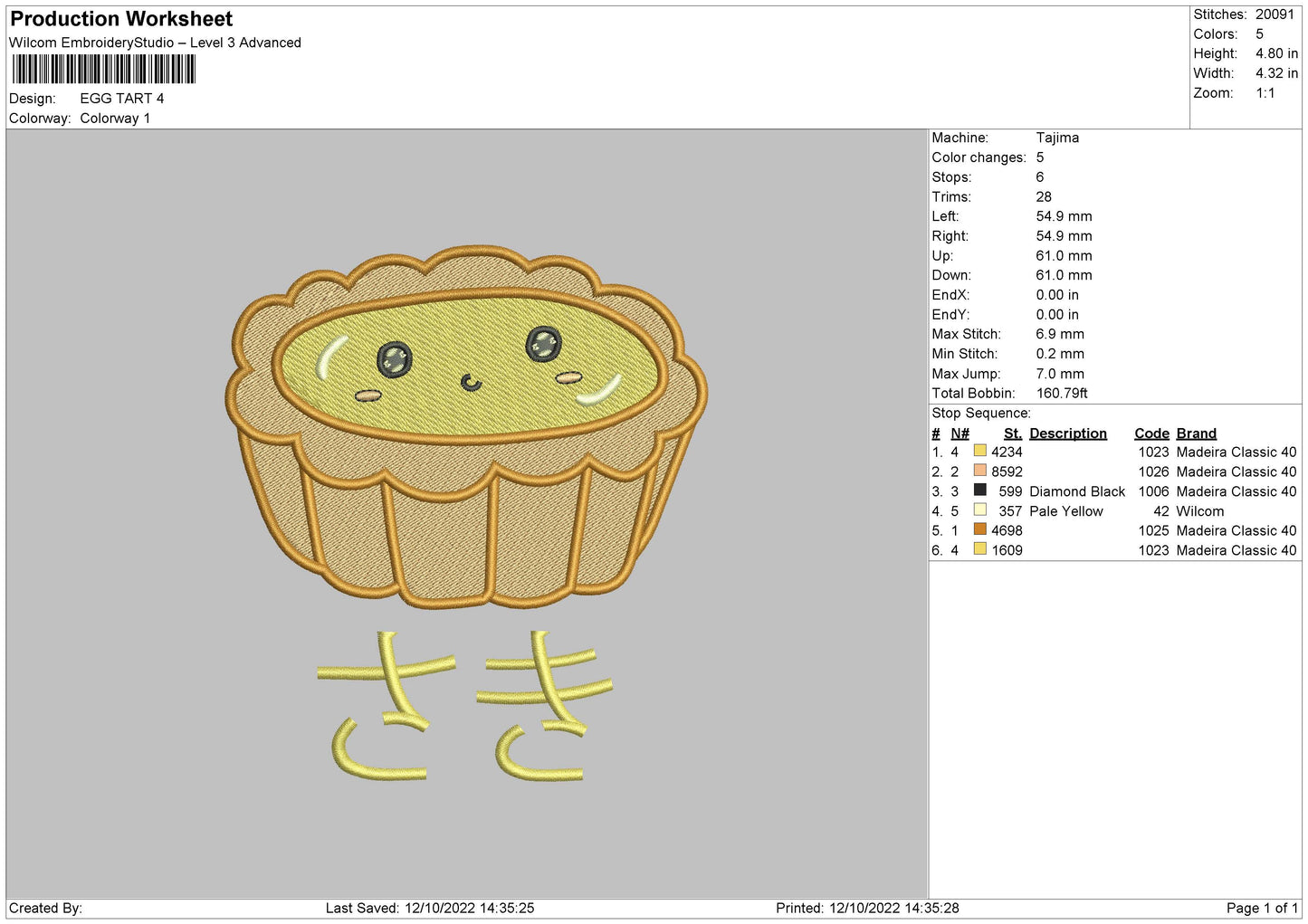Click stitch count '8592' in stop 2
Viewport: 1308px width, 924px height.
click(1007, 472)
